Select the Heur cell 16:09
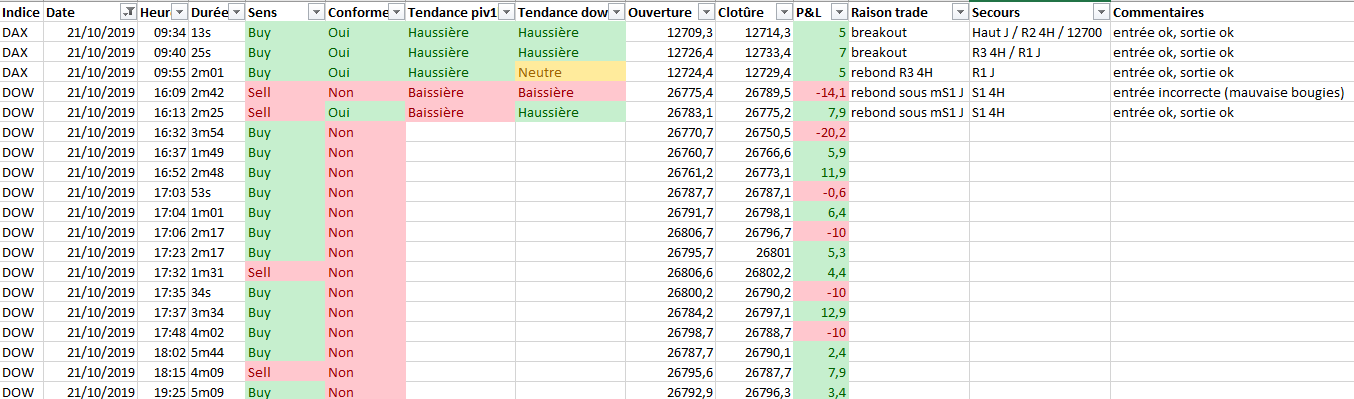Image resolution: width=1354 pixels, height=399 pixels. tap(163, 92)
